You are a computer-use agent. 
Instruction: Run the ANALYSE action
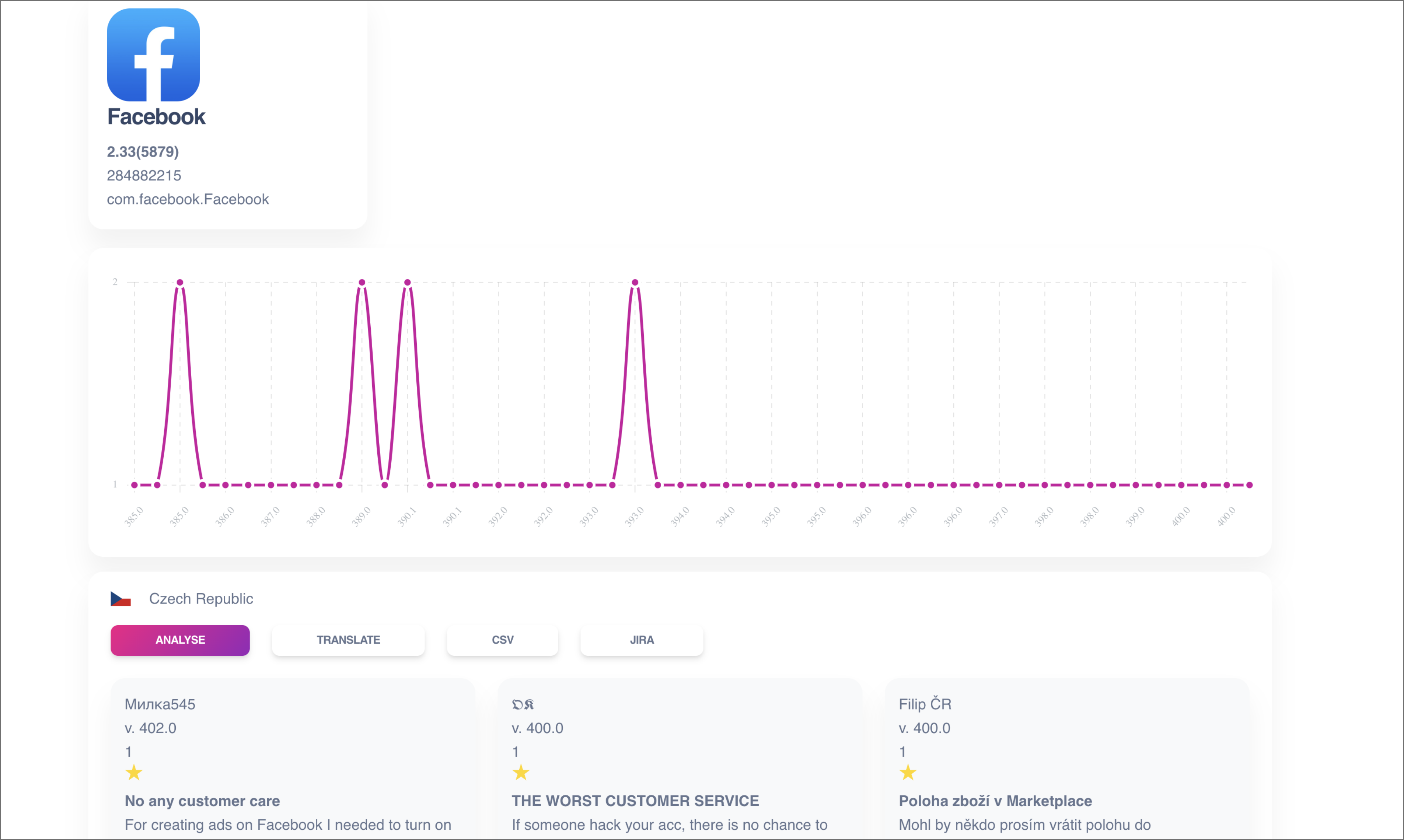[180, 640]
